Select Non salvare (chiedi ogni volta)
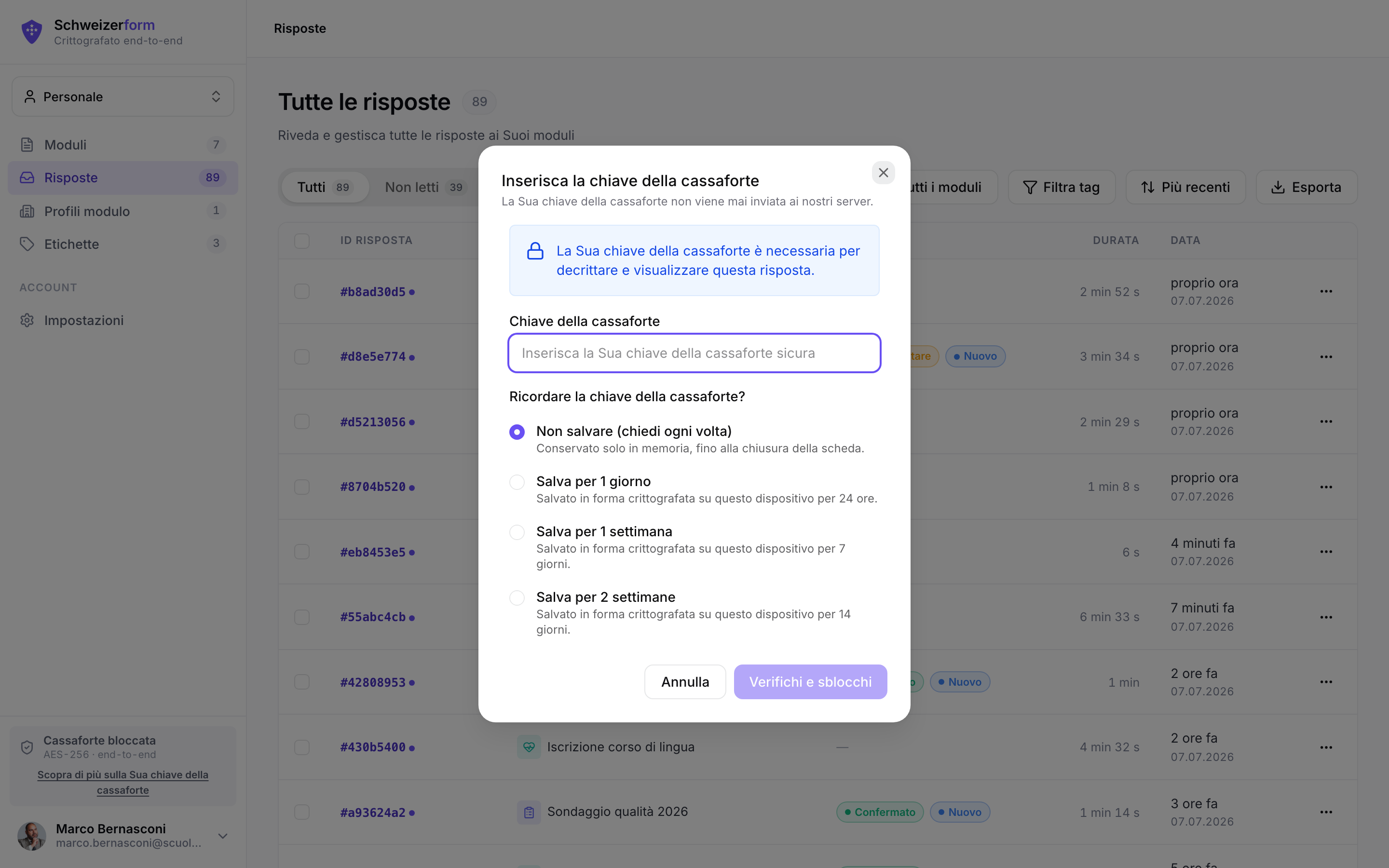This screenshot has height=868, width=1389. click(517, 432)
